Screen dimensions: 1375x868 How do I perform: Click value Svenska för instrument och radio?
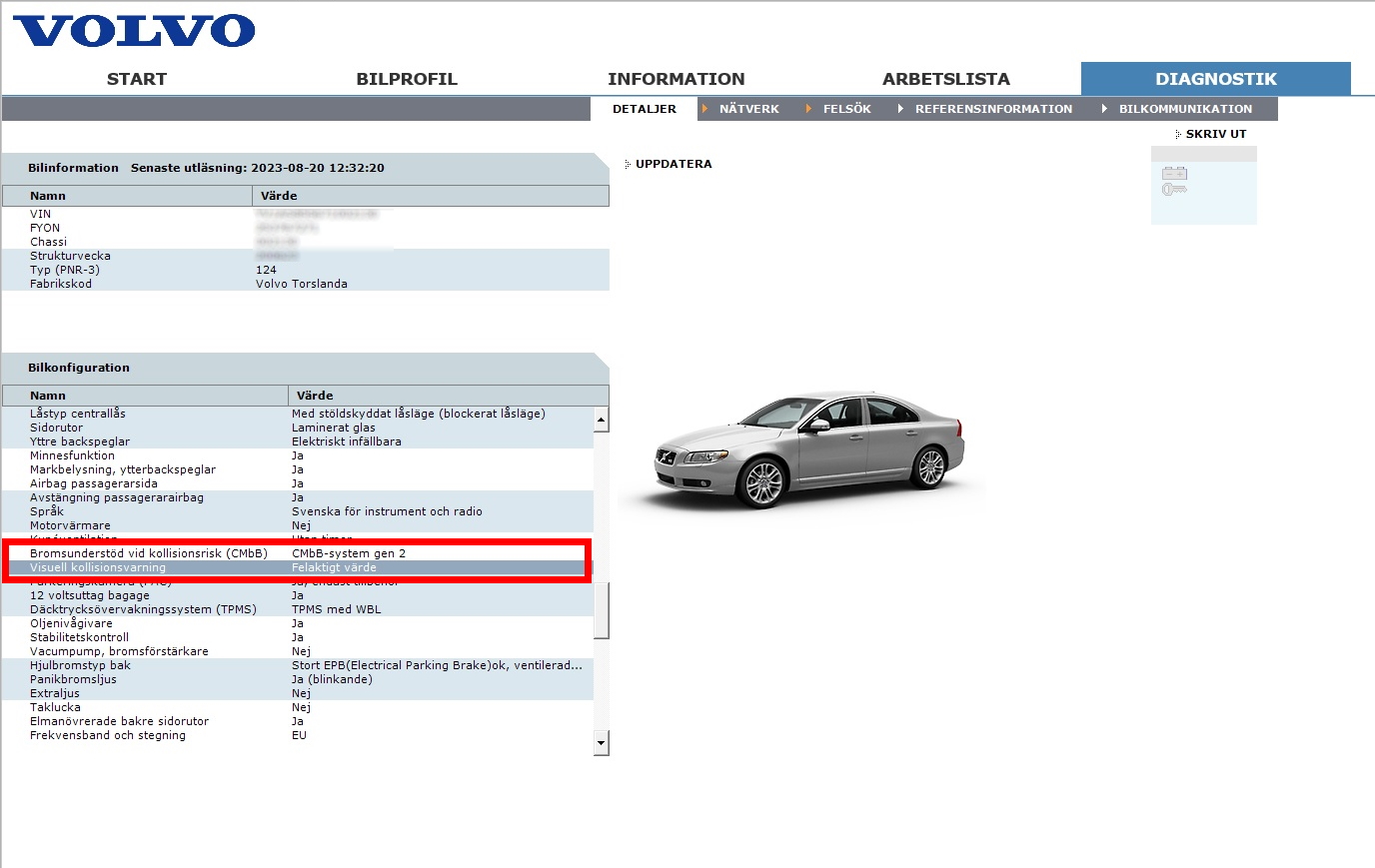tap(387, 511)
